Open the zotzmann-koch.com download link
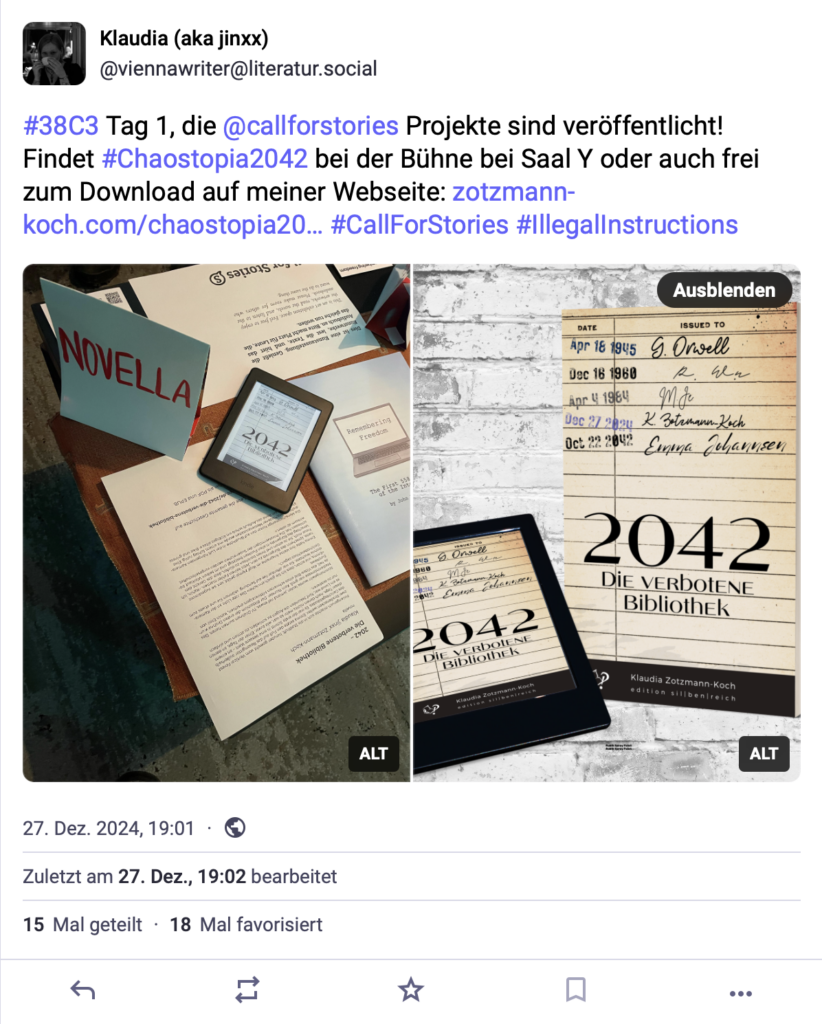Image resolution: width=822 pixels, height=1024 pixels. pyautogui.click(x=299, y=208)
